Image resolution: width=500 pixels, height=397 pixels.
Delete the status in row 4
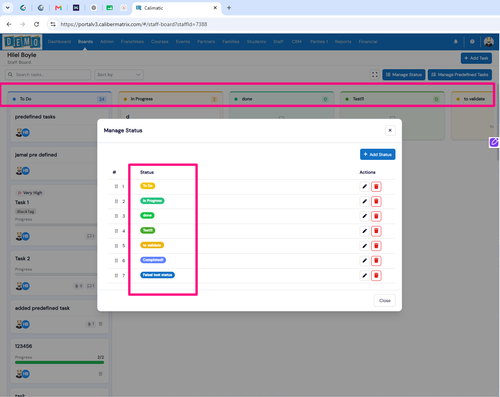pos(376,231)
